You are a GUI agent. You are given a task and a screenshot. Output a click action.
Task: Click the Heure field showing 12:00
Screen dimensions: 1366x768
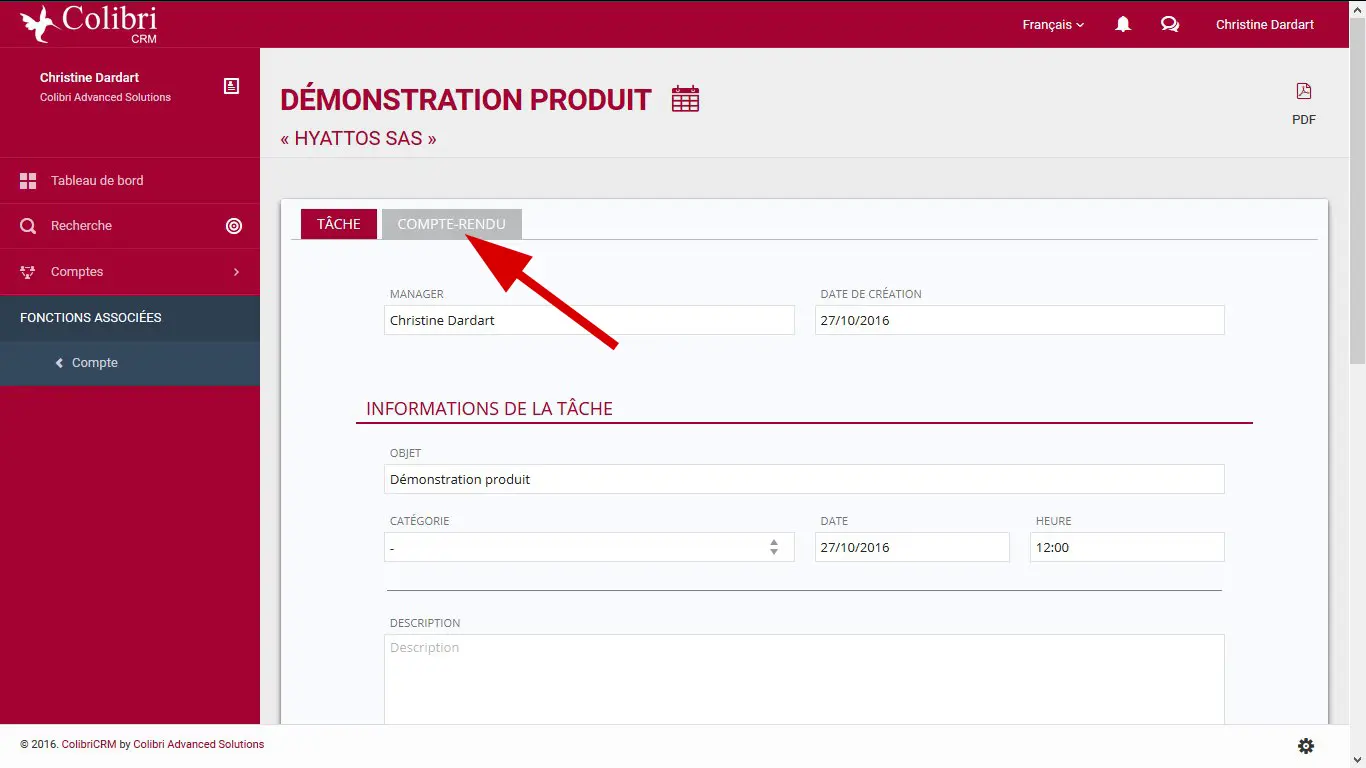(1127, 547)
